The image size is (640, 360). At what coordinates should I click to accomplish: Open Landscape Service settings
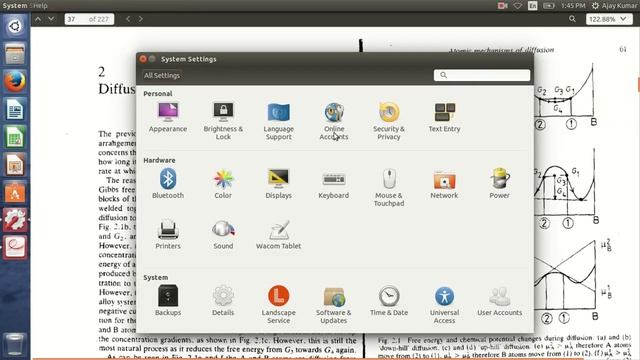[278, 304]
